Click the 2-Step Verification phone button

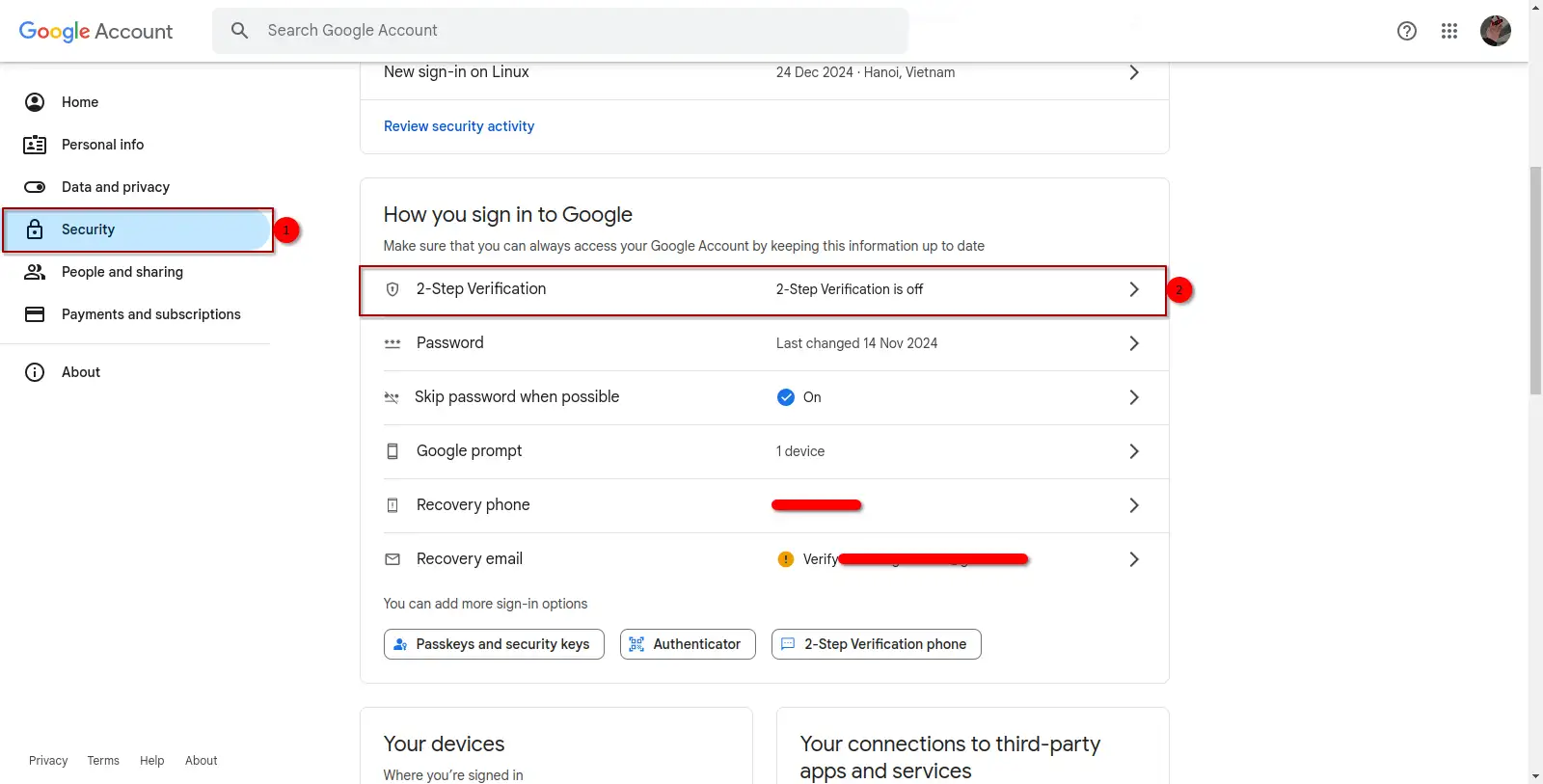click(877, 644)
